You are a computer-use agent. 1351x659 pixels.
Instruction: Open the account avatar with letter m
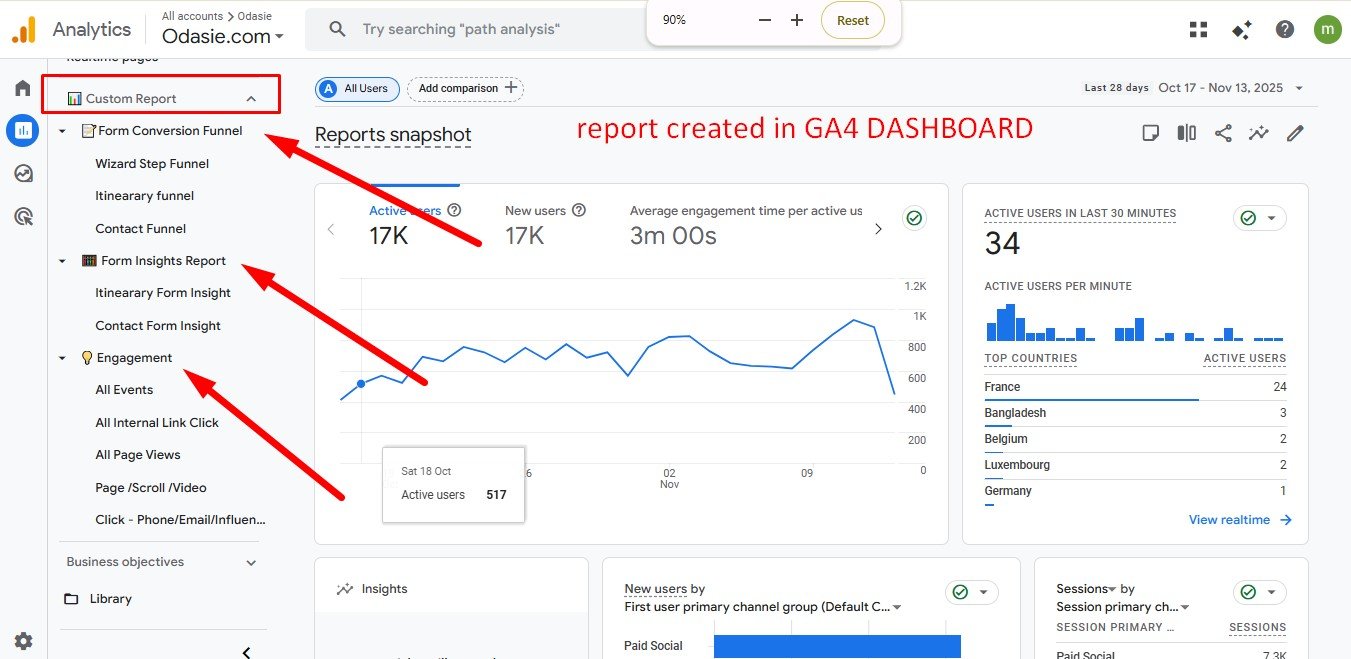1327,29
